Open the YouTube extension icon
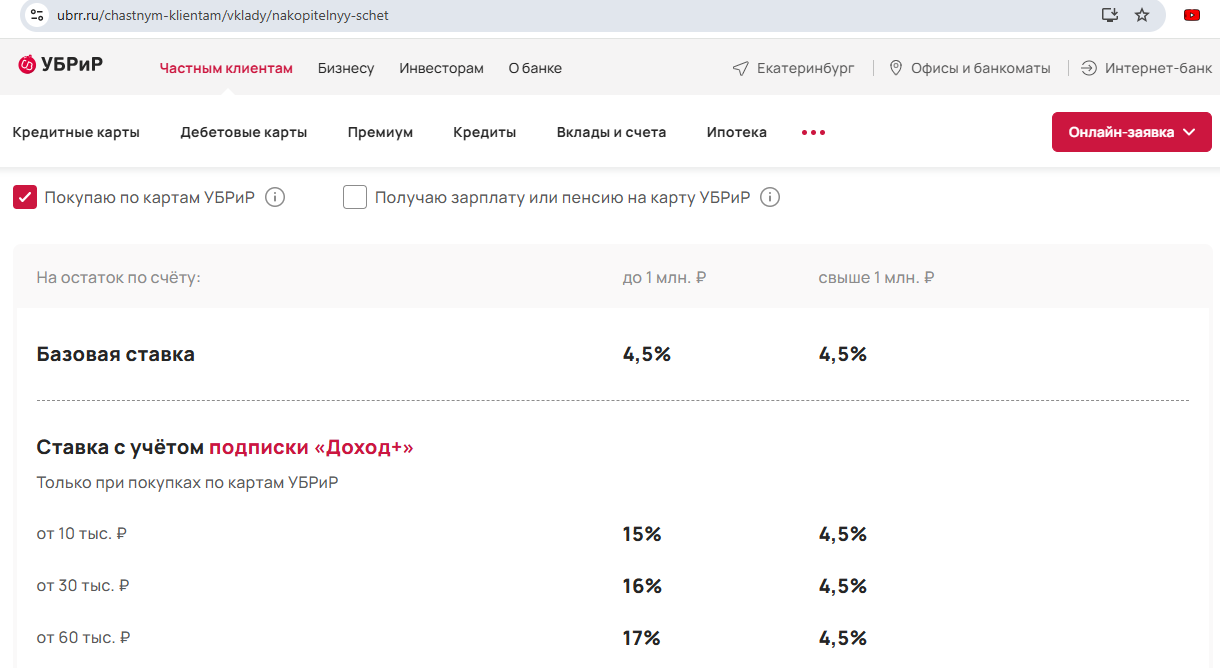This screenshot has width=1220, height=668. click(x=1192, y=15)
